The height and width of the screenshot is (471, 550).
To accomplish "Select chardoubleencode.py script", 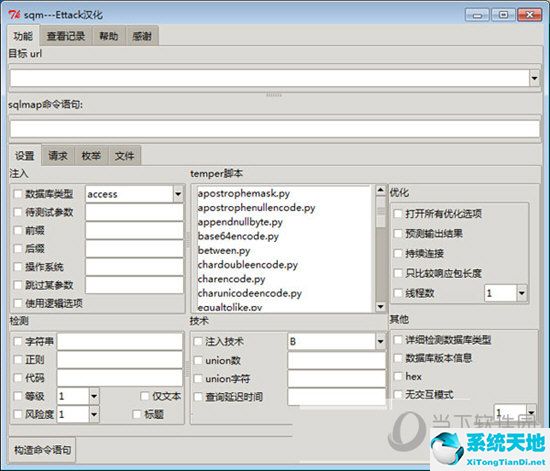I will click(248, 265).
